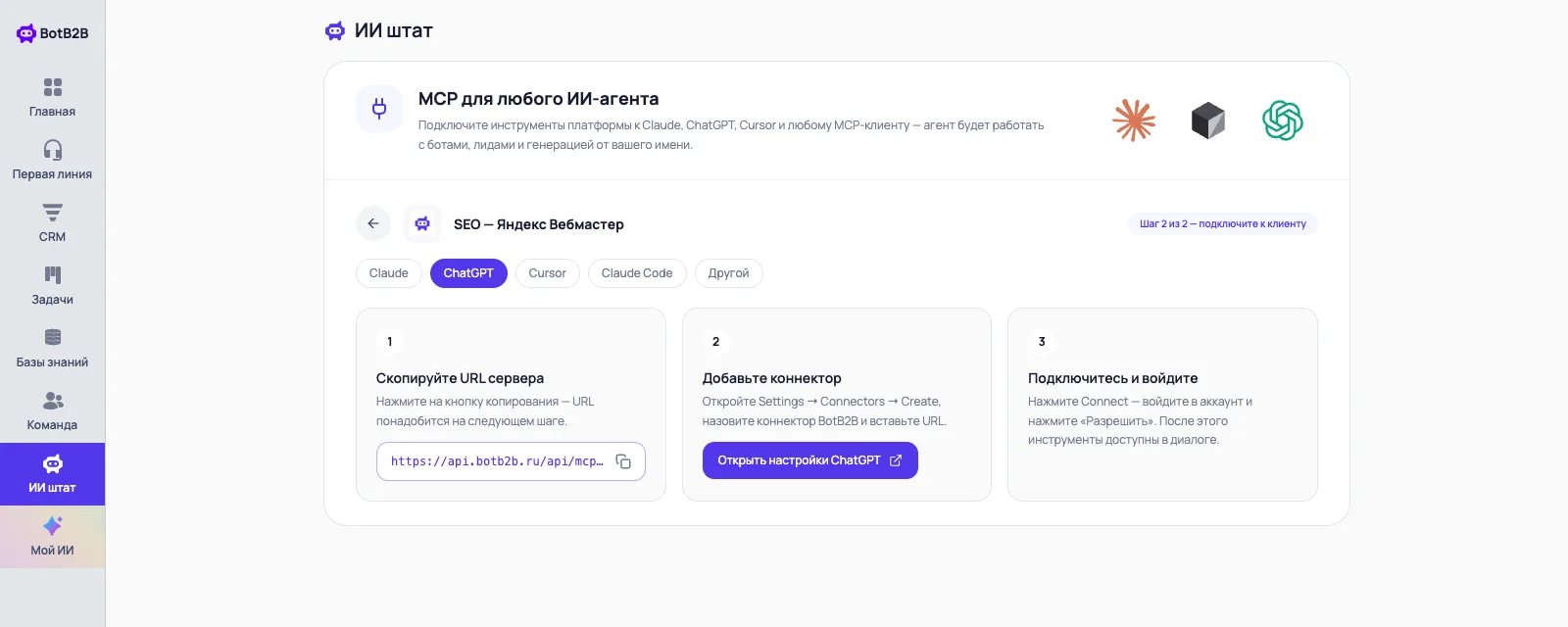1568x627 pixels.
Task: Click the Добавьте коннектор heading
Action: (771, 378)
